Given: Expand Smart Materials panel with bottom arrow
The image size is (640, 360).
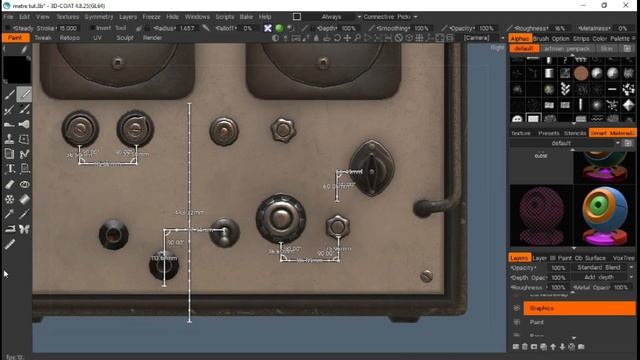Looking at the screenshot, I should coord(573,248).
